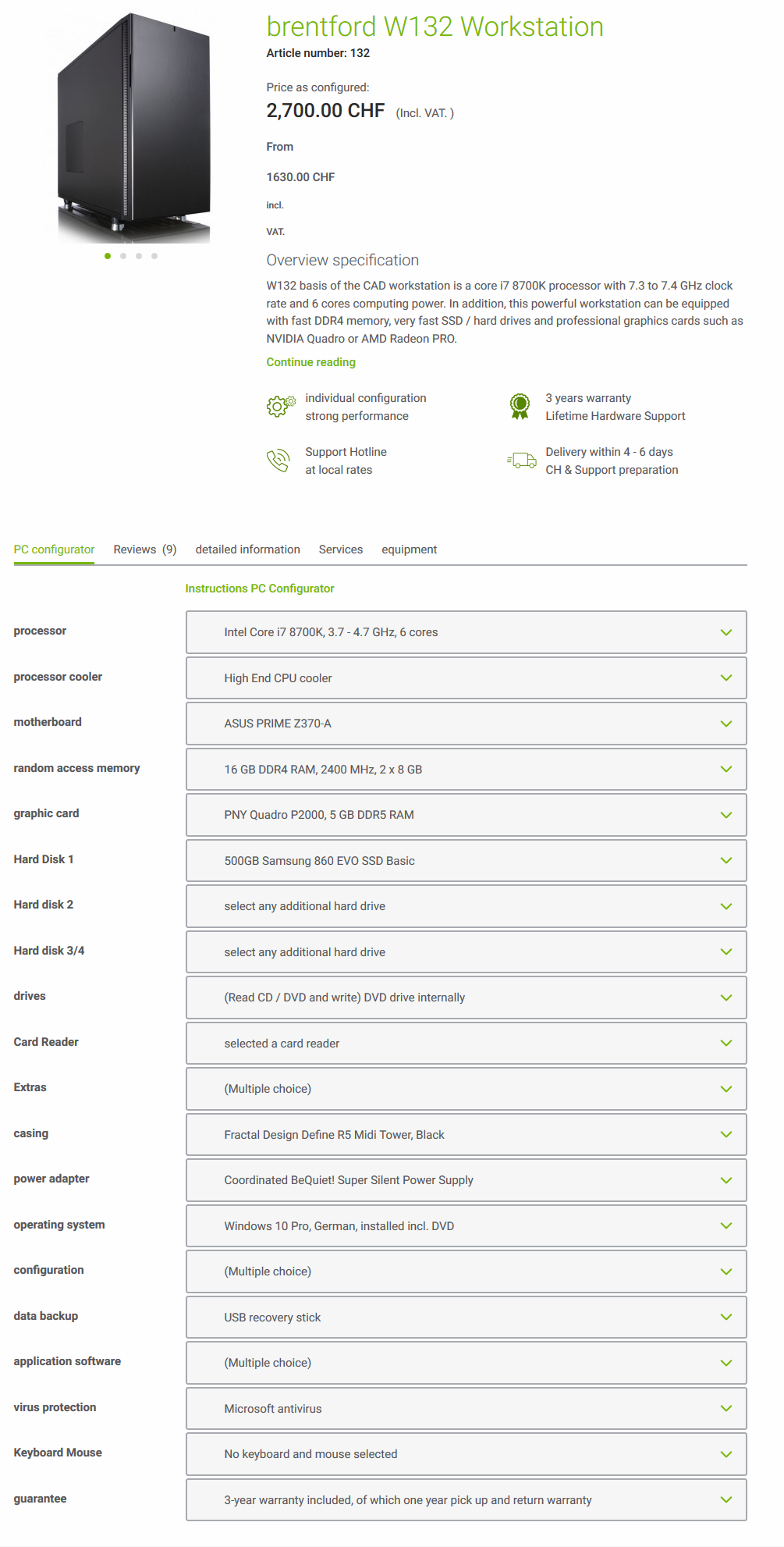
Task: Expand the random access memory dropdown
Action: pos(466,770)
